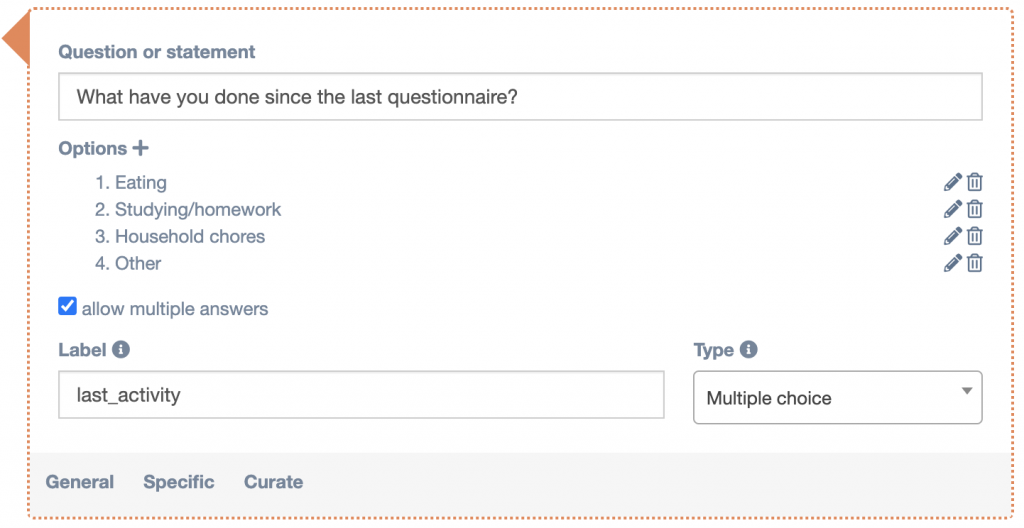
Task: Delete the Eating option
Action: [x=975, y=182]
